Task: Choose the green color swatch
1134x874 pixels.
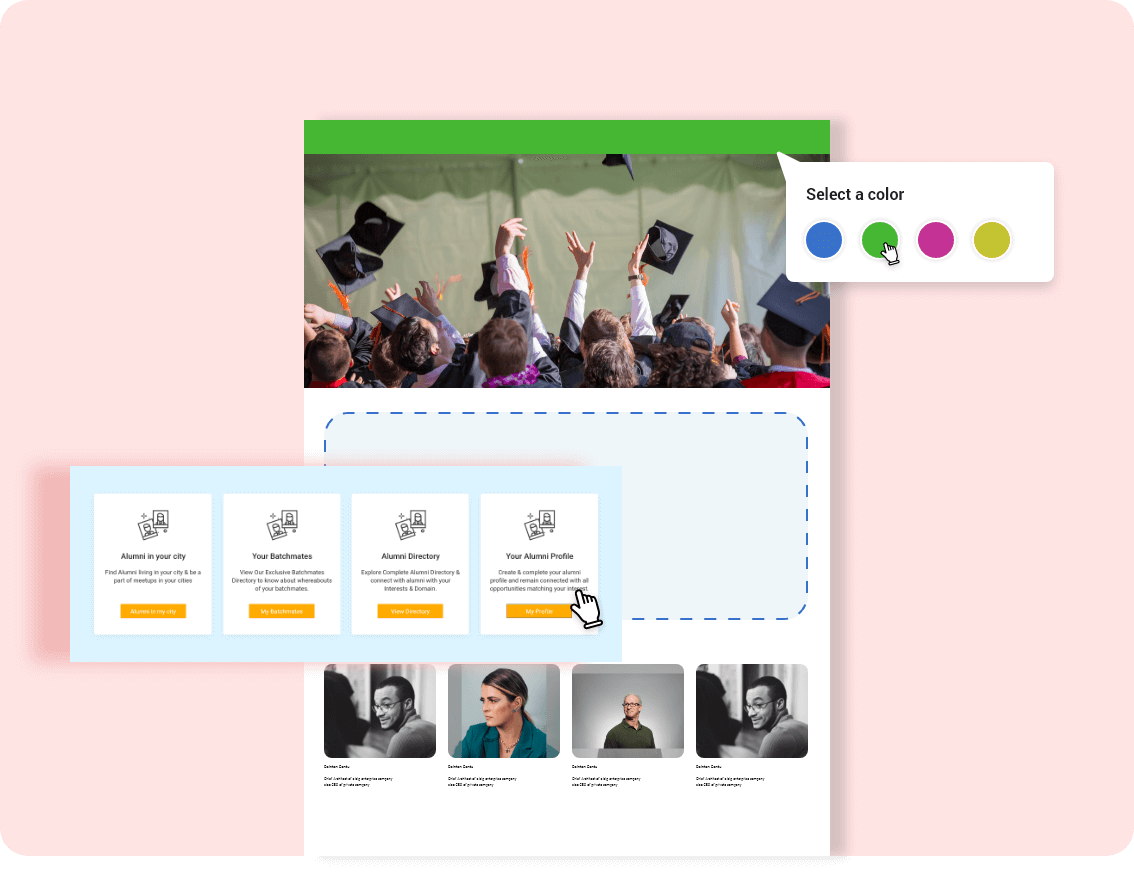Action: tap(880, 240)
